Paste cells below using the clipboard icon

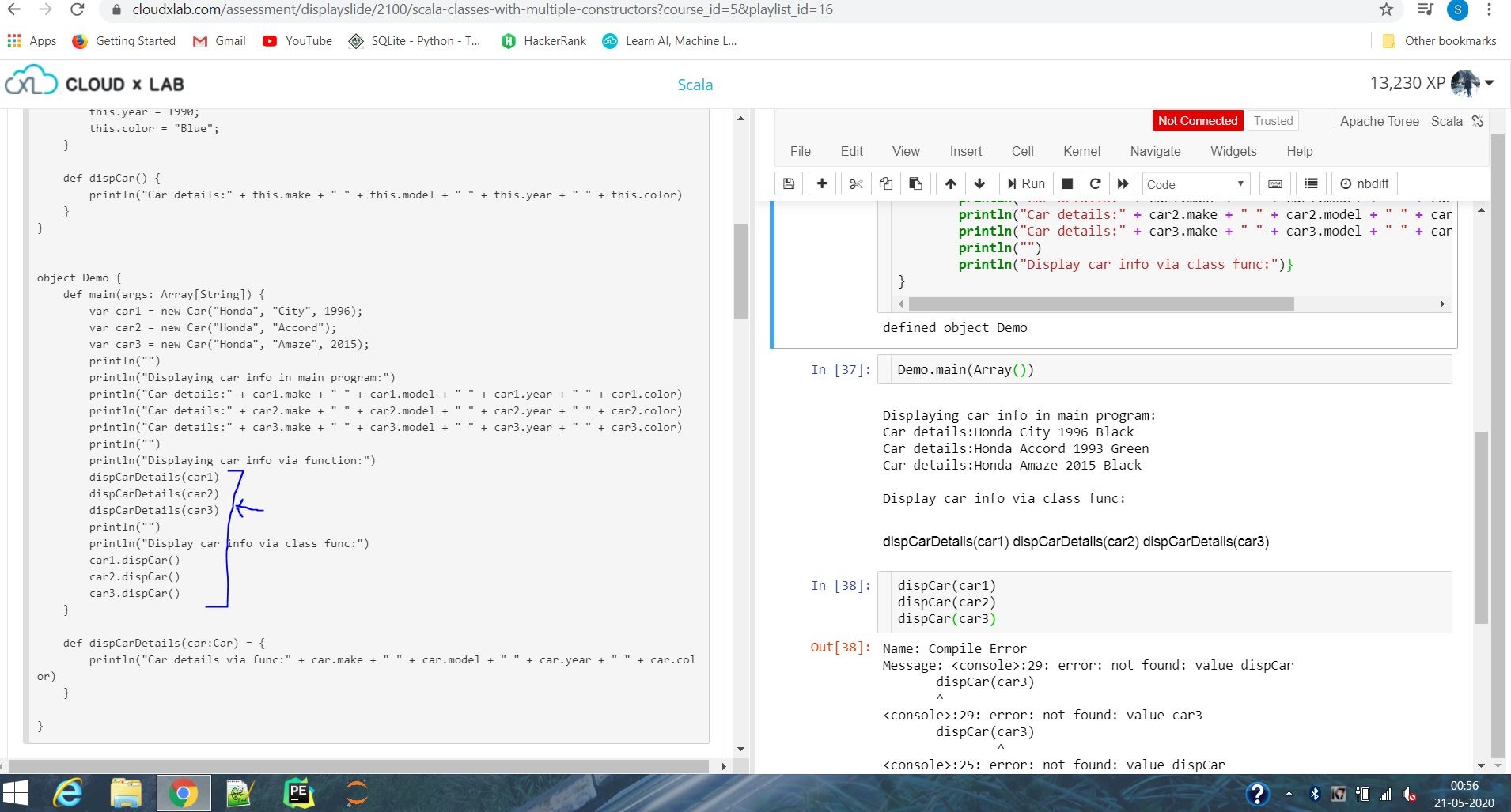pyautogui.click(x=915, y=183)
